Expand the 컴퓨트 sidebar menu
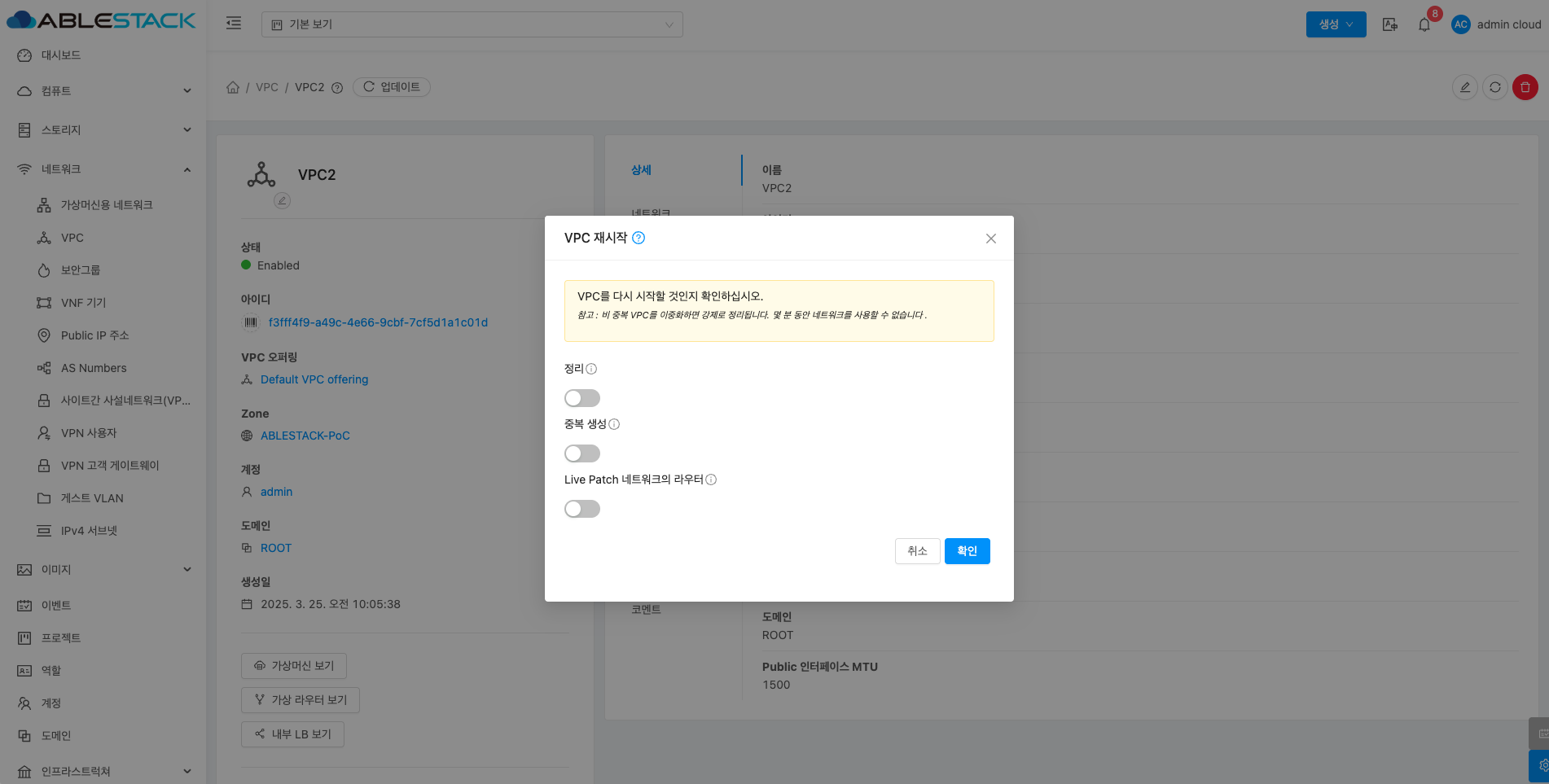 click(104, 91)
